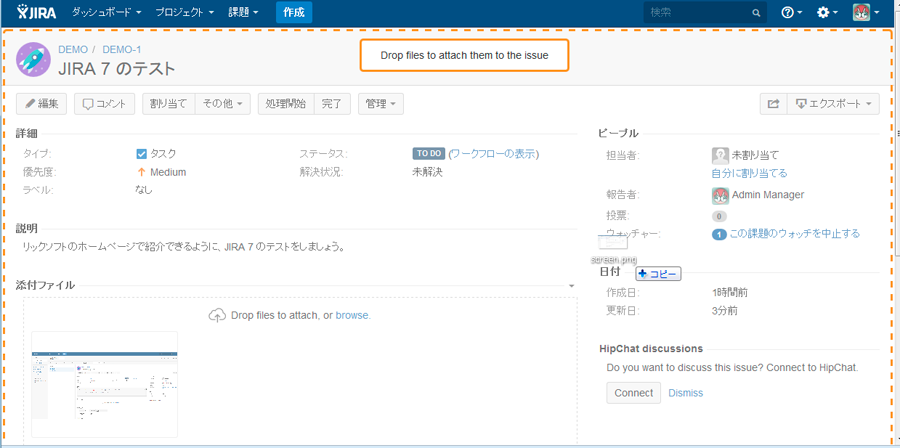900x448 pixels.
Task: Click the HipChat discussions heading
Action: pyautogui.click(x=651, y=348)
